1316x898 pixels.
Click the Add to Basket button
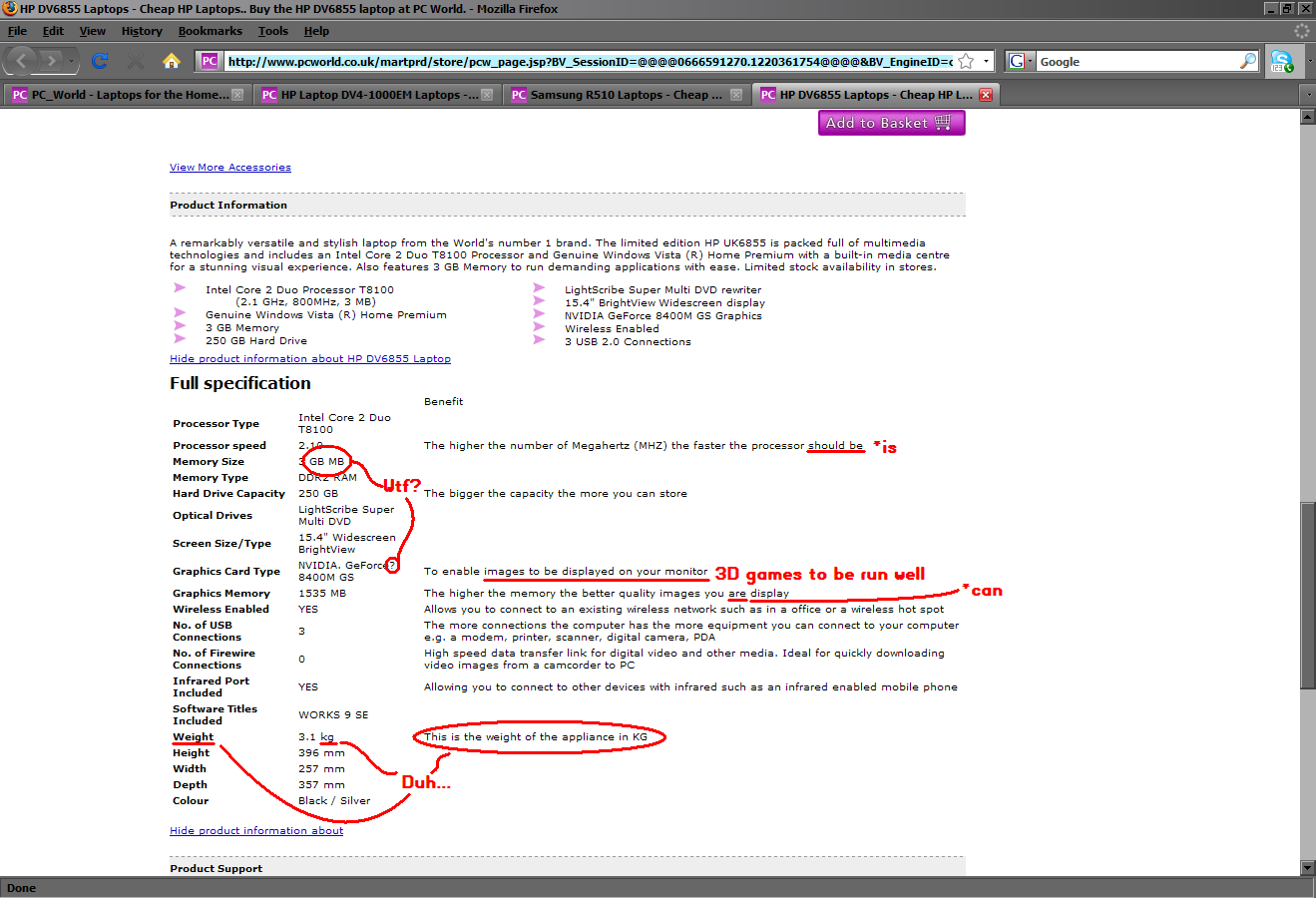pyautogui.click(x=891, y=123)
